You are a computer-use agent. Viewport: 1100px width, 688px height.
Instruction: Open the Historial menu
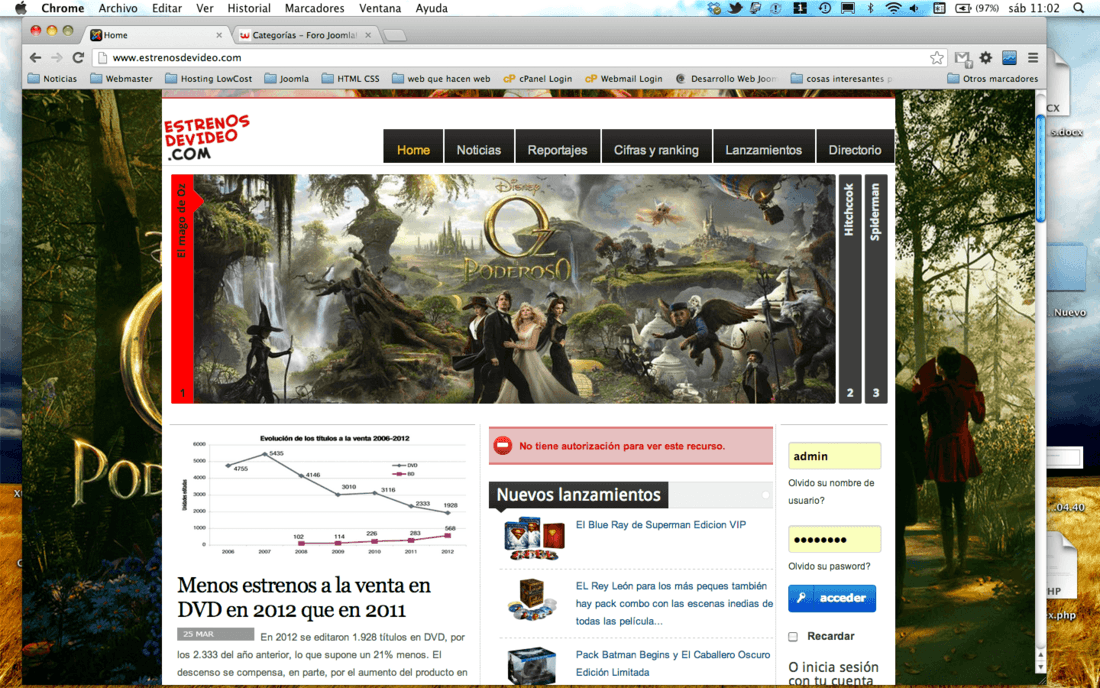pos(248,8)
